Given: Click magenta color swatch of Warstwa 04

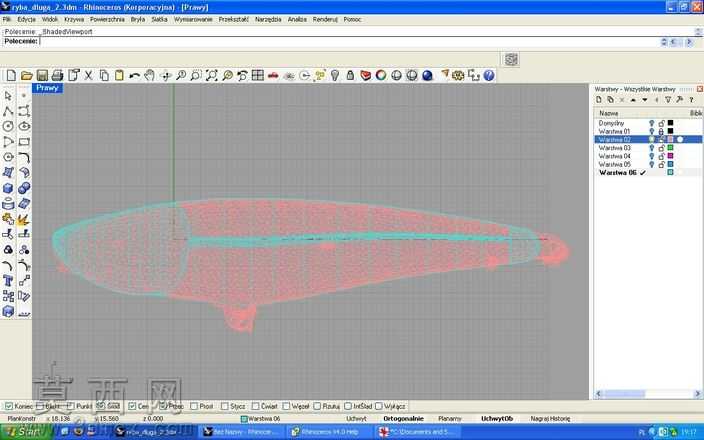Looking at the screenshot, I should pos(670,156).
